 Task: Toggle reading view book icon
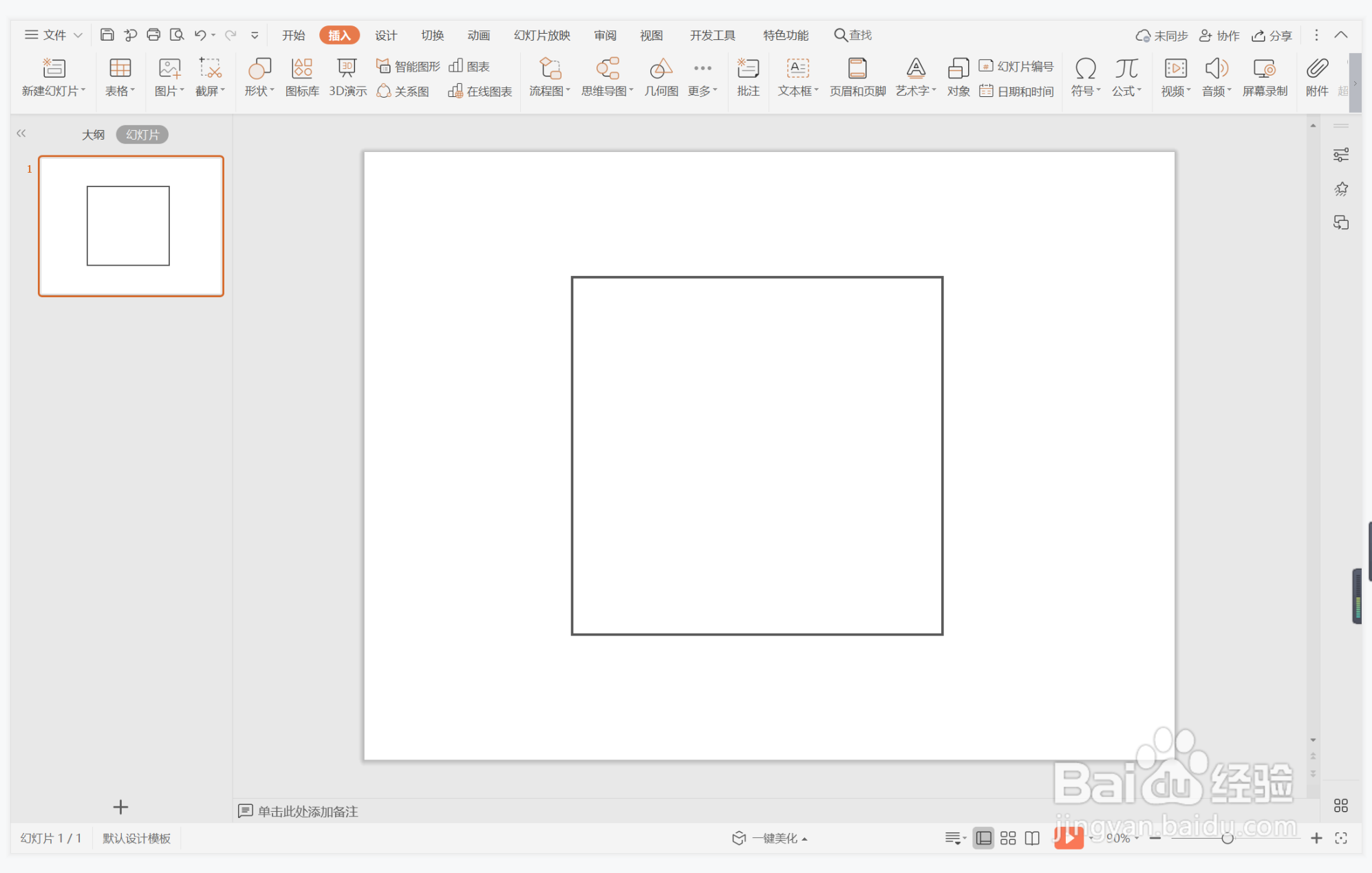click(1032, 838)
